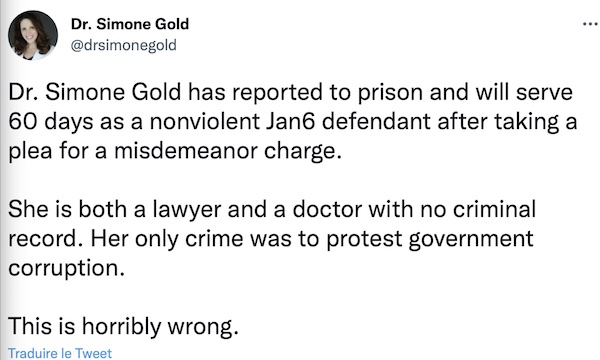Open the more options ellipsis icon
The width and height of the screenshot is (600, 360).
point(590,24)
